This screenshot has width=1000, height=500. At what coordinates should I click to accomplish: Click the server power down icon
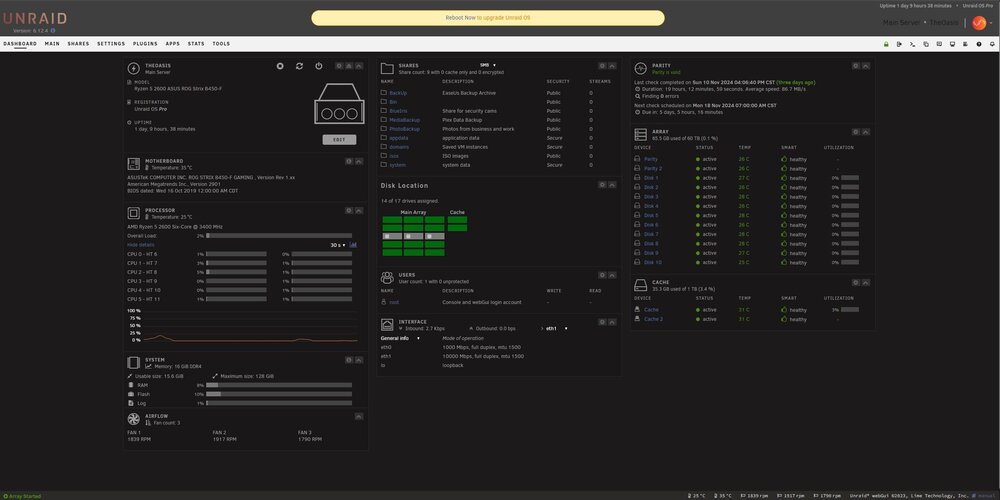319,66
